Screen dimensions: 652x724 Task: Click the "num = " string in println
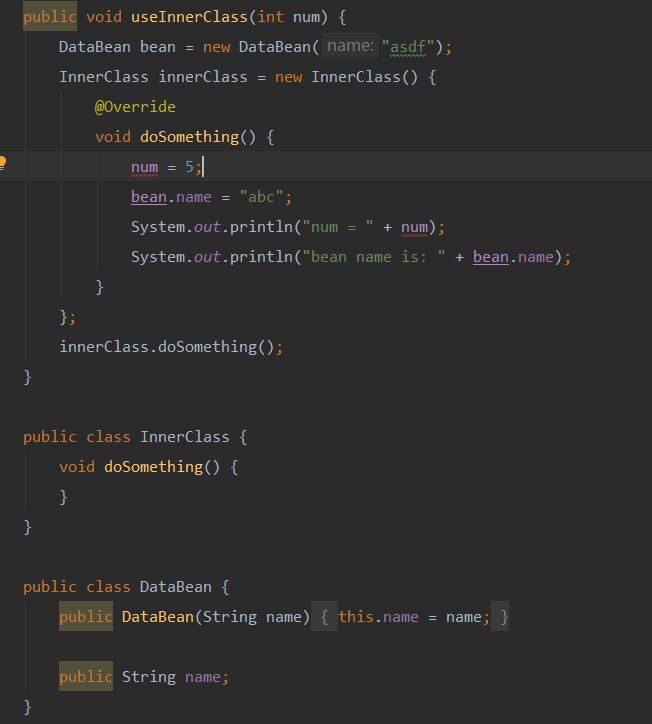[338, 227]
